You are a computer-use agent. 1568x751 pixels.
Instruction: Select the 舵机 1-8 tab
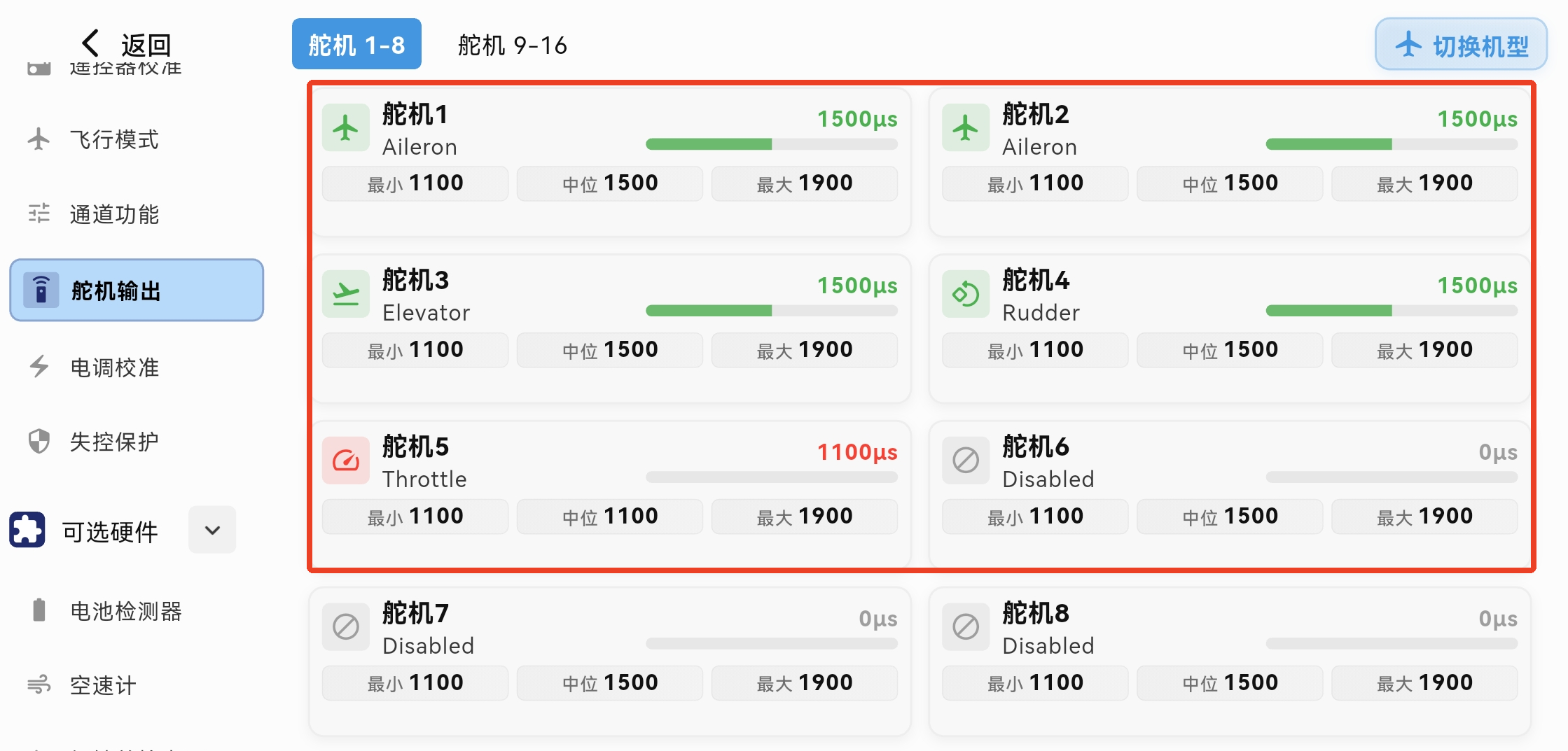(x=356, y=45)
